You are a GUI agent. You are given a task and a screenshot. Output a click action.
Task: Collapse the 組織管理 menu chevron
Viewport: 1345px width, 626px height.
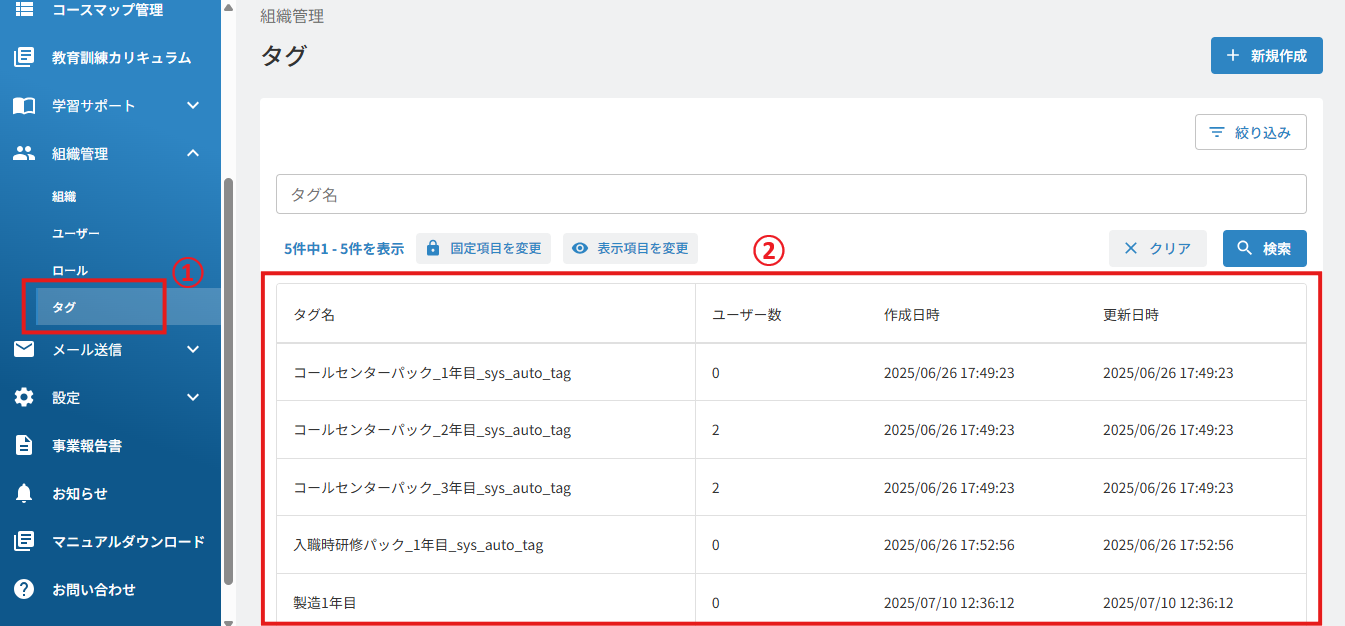pyautogui.click(x=194, y=154)
